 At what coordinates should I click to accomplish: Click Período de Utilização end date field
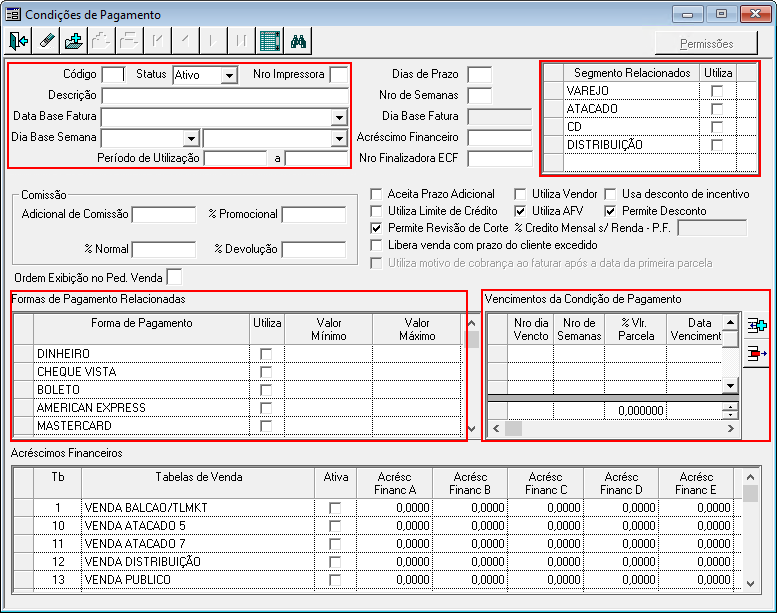pos(317,159)
